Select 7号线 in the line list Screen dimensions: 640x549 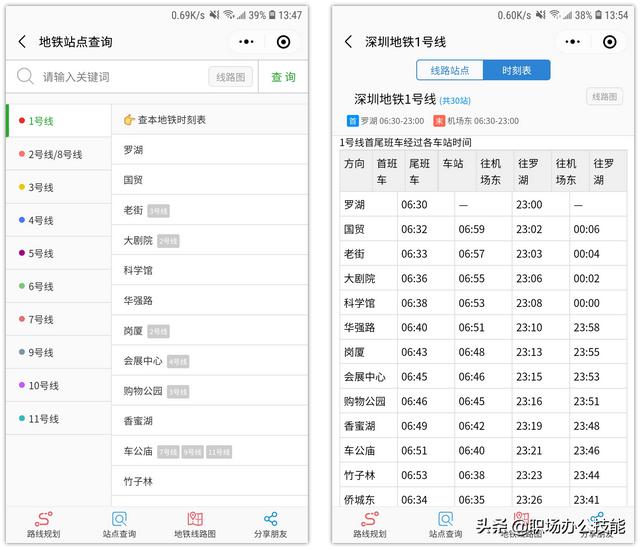coord(59,319)
